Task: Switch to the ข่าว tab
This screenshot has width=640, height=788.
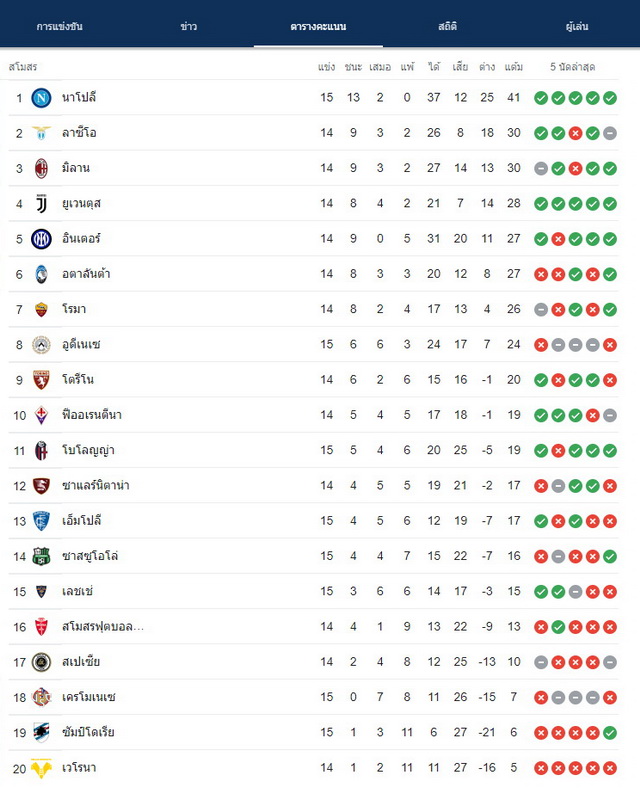Action: pyautogui.click(x=189, y=26)
